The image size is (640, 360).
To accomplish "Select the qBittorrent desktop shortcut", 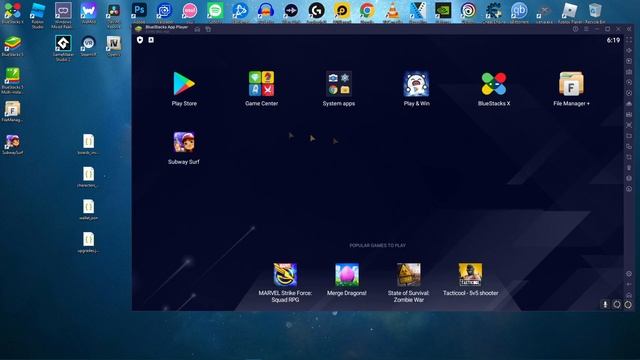I will point(519,12).
